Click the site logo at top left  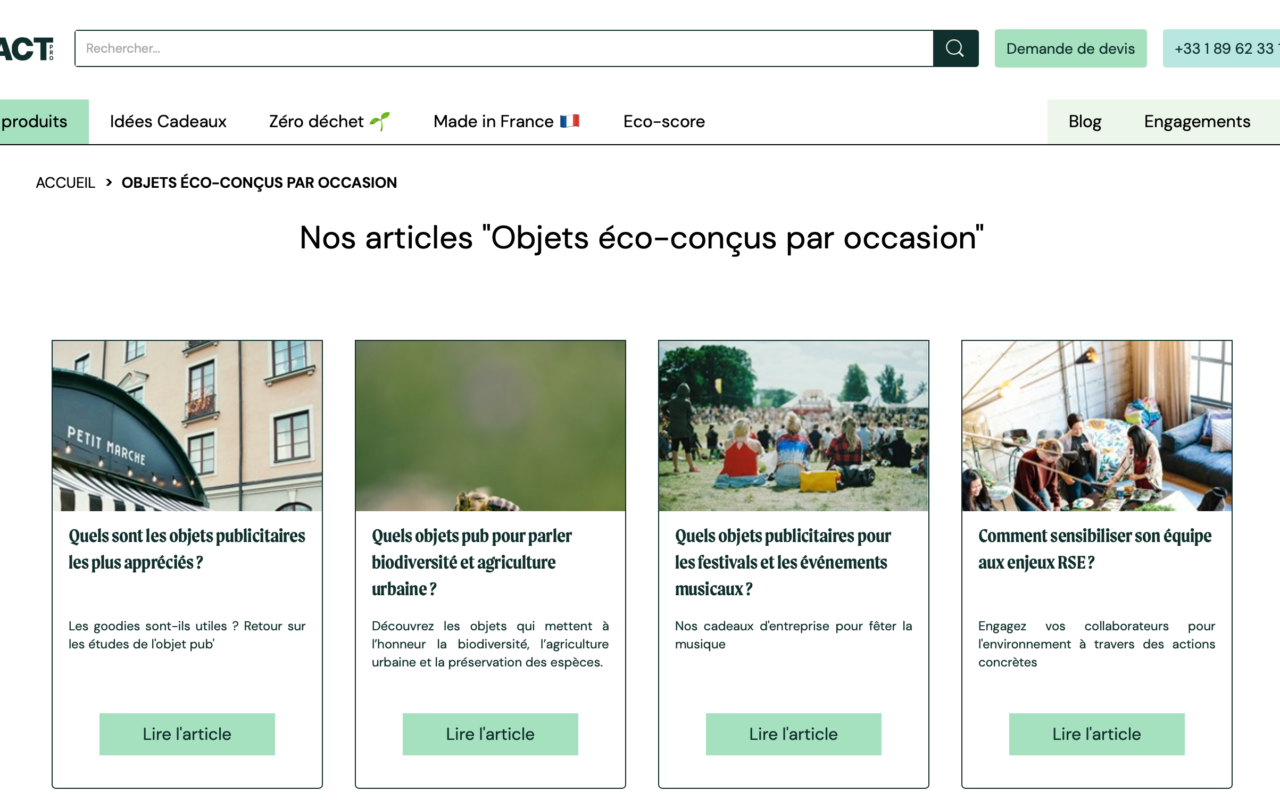click(26, 48)
